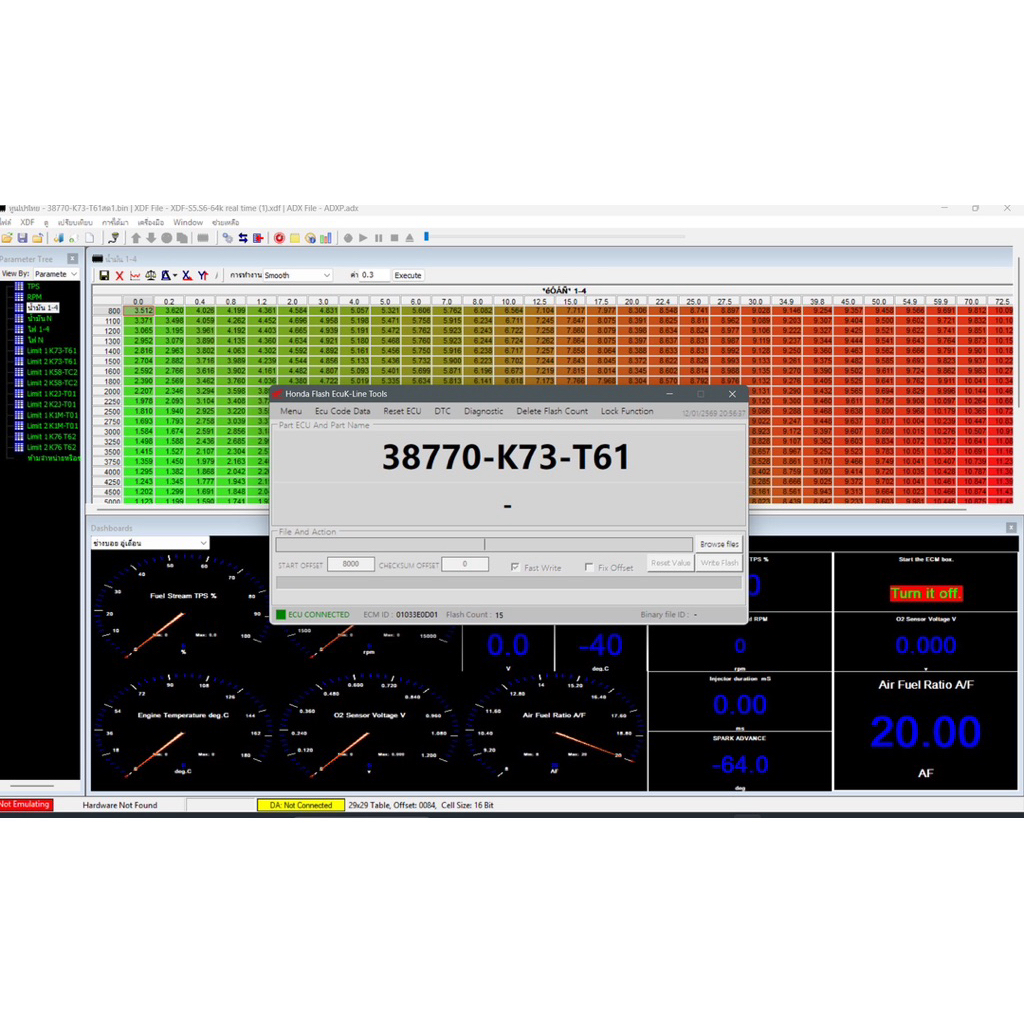The height and width of the screenshot is (1024, 1024).
Task: Click the open file folder icon in main toolbar
Action: coord(7,238)
